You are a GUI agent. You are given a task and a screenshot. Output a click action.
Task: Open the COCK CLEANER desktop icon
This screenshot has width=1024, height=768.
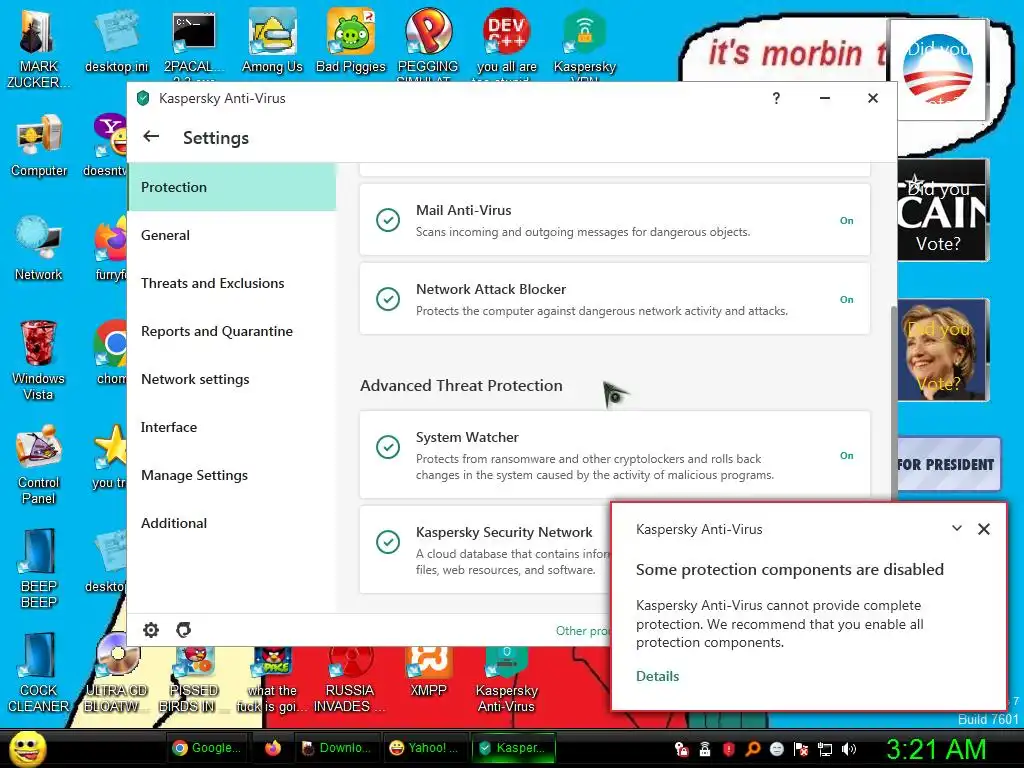[38, 673]
